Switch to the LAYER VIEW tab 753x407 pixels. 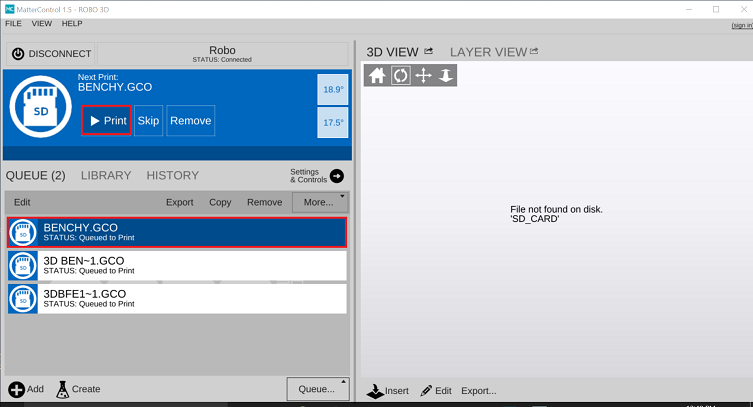click(x=488, y=52)
